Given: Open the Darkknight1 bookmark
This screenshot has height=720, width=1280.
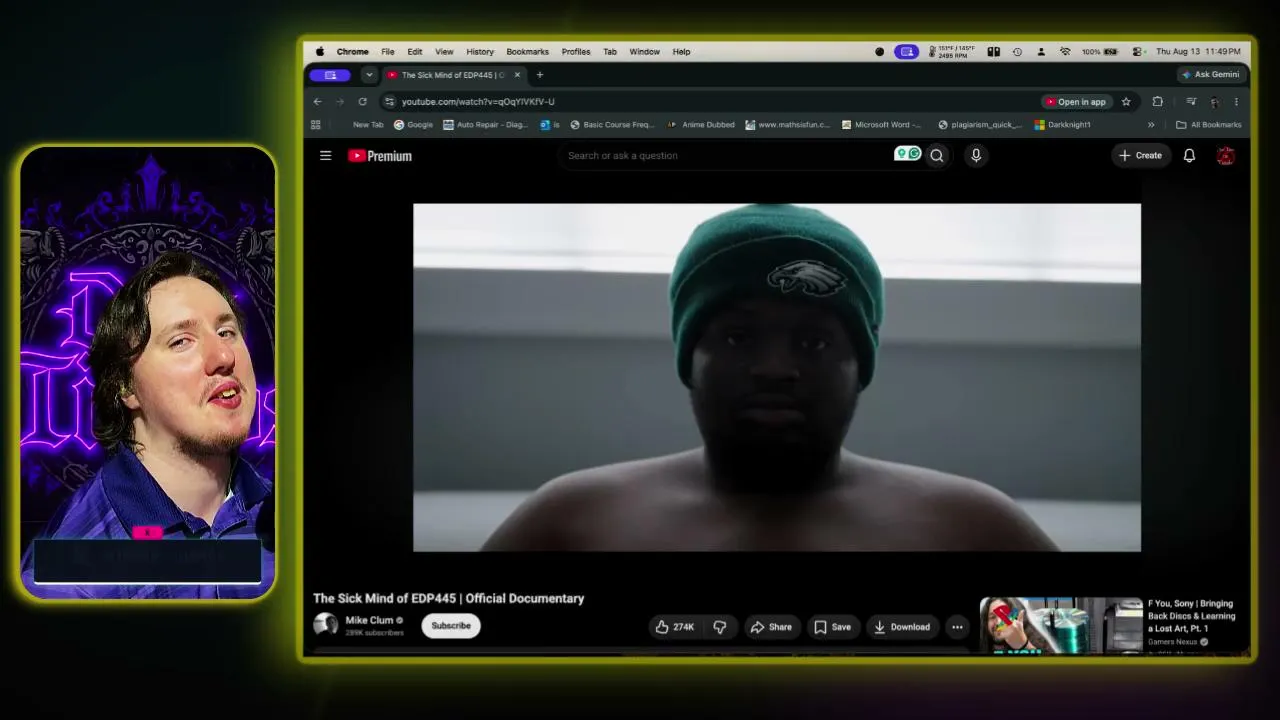Looking at the screenshot, I should 1062,125.
